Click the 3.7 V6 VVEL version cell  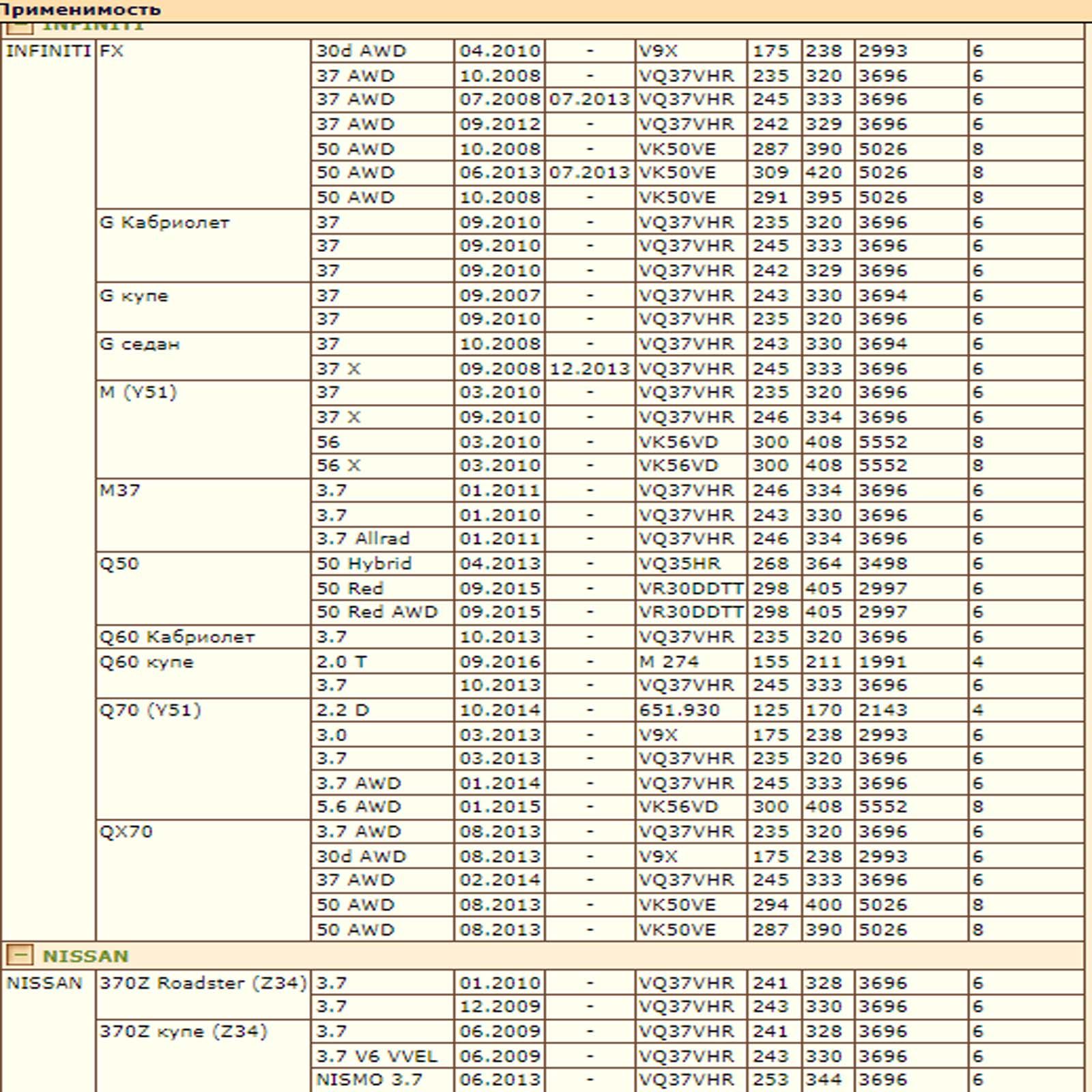tap(376, 1056)
